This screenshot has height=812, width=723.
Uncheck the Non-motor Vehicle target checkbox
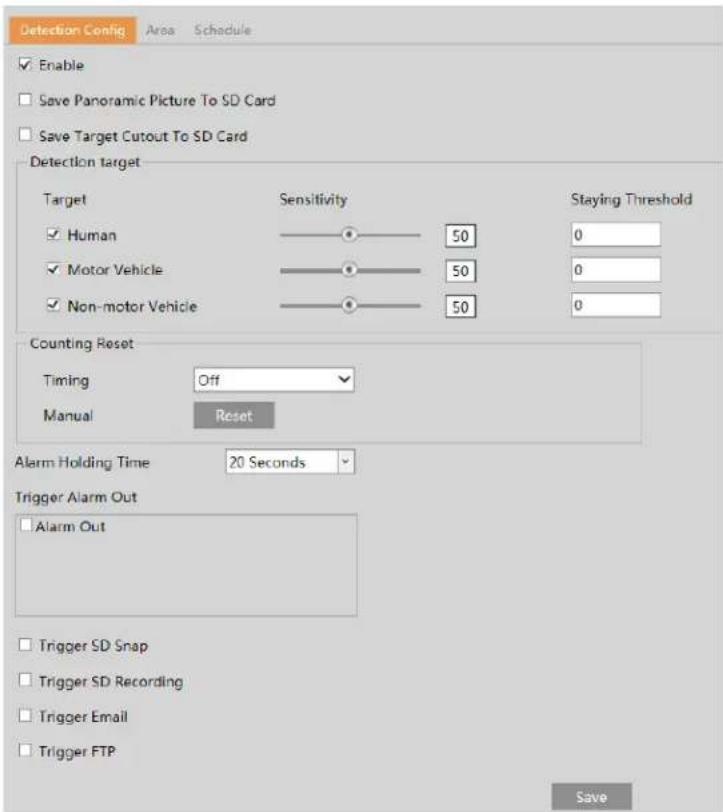[53, 304]
